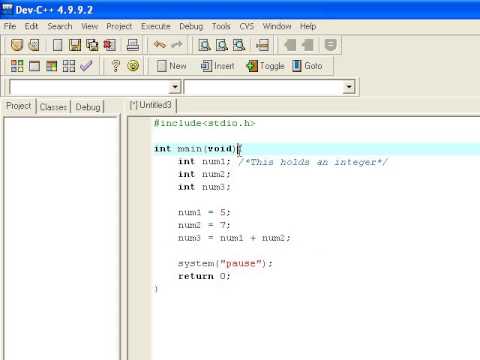Screen dimensions: 480x360
Task: Click the Rebuild All icon
Action: [69, 66]
